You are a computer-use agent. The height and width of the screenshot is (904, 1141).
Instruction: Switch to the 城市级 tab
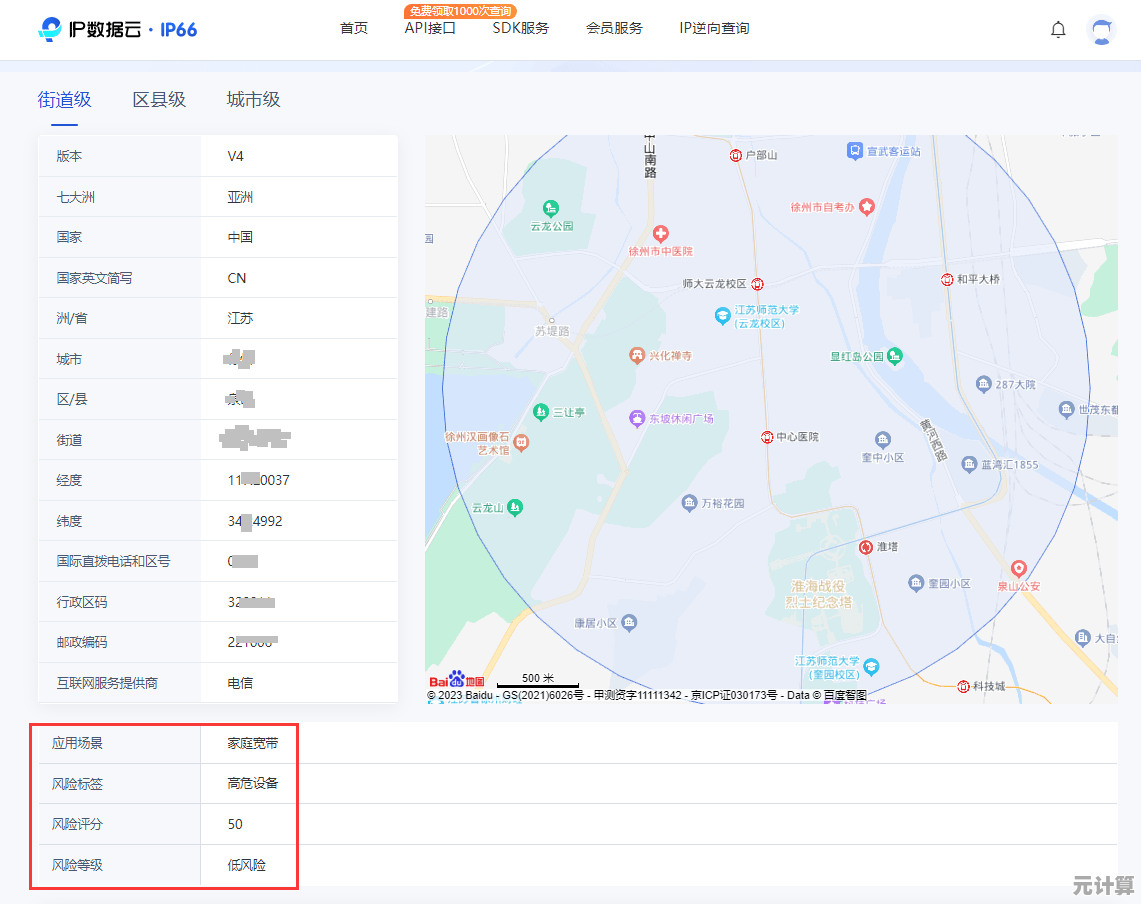click(x=255, y=100)
